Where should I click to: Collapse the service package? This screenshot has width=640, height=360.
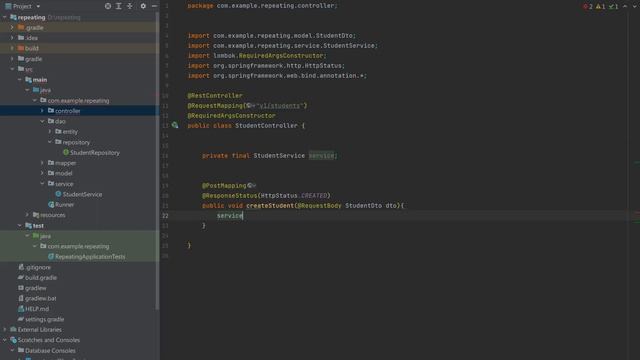click(42, 184)
